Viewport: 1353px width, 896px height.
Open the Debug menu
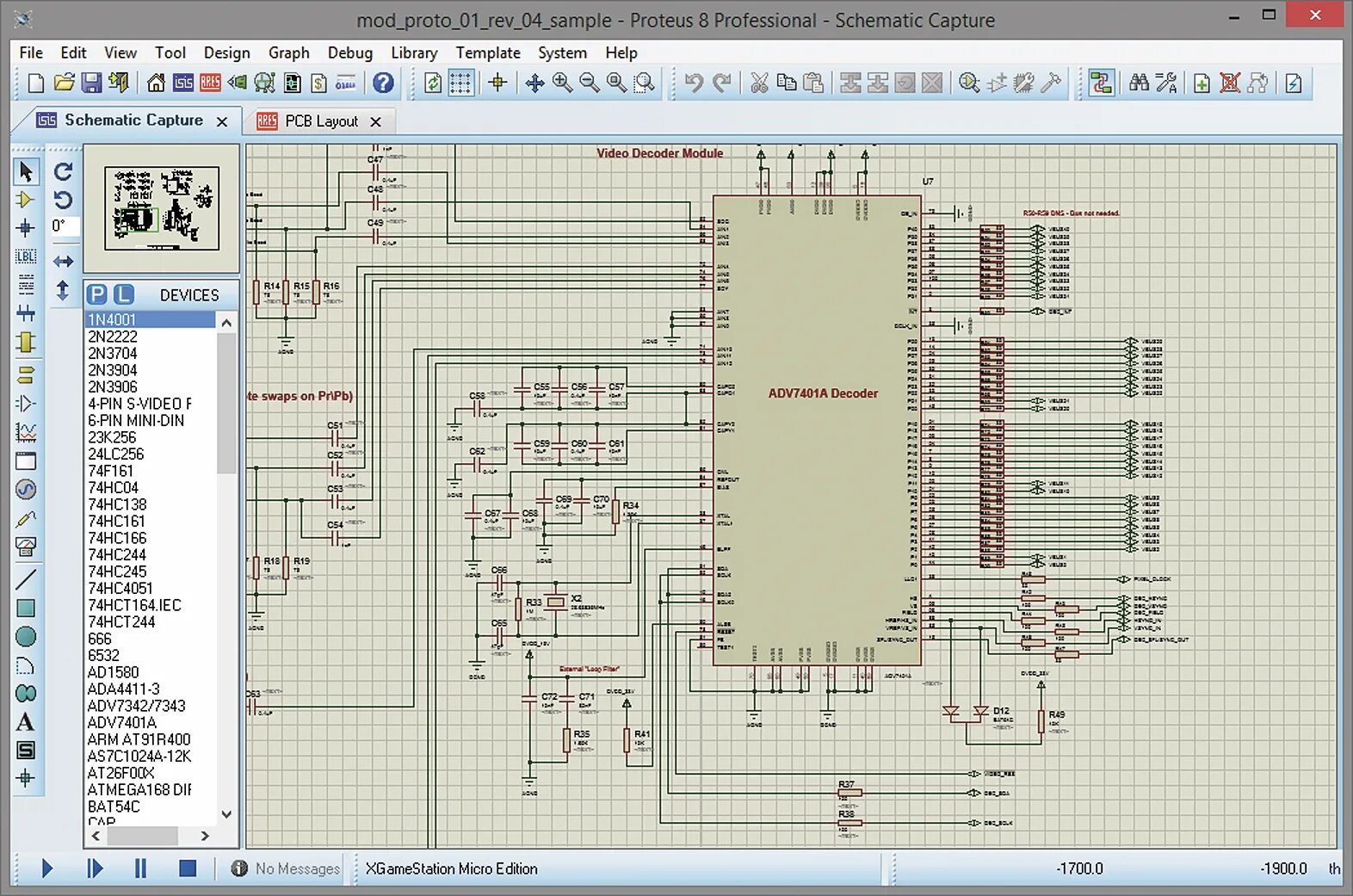click(x=350, y=53)
